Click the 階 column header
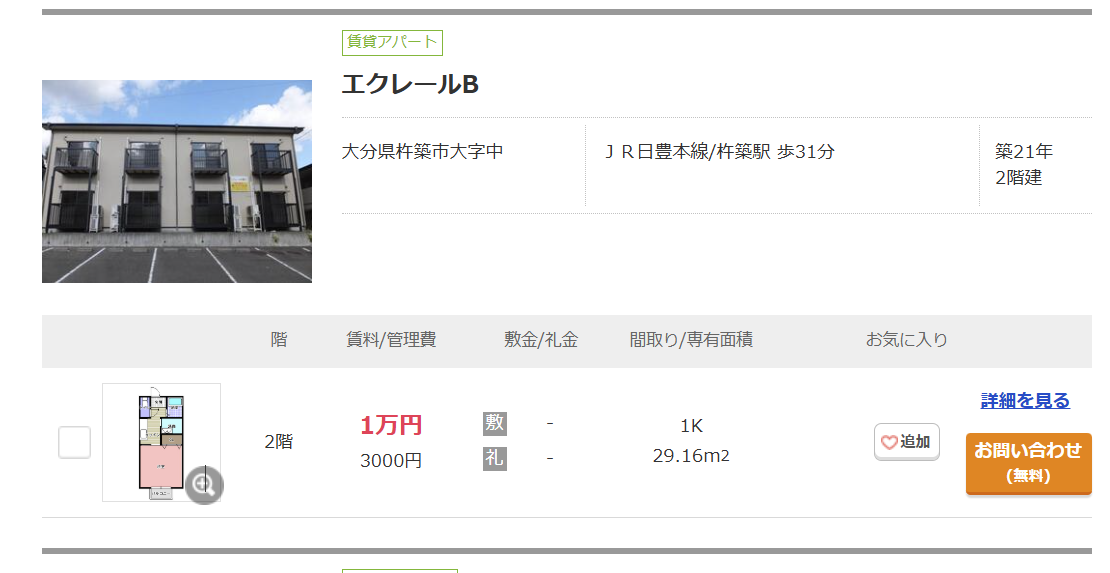 click(x=279, y=340)
